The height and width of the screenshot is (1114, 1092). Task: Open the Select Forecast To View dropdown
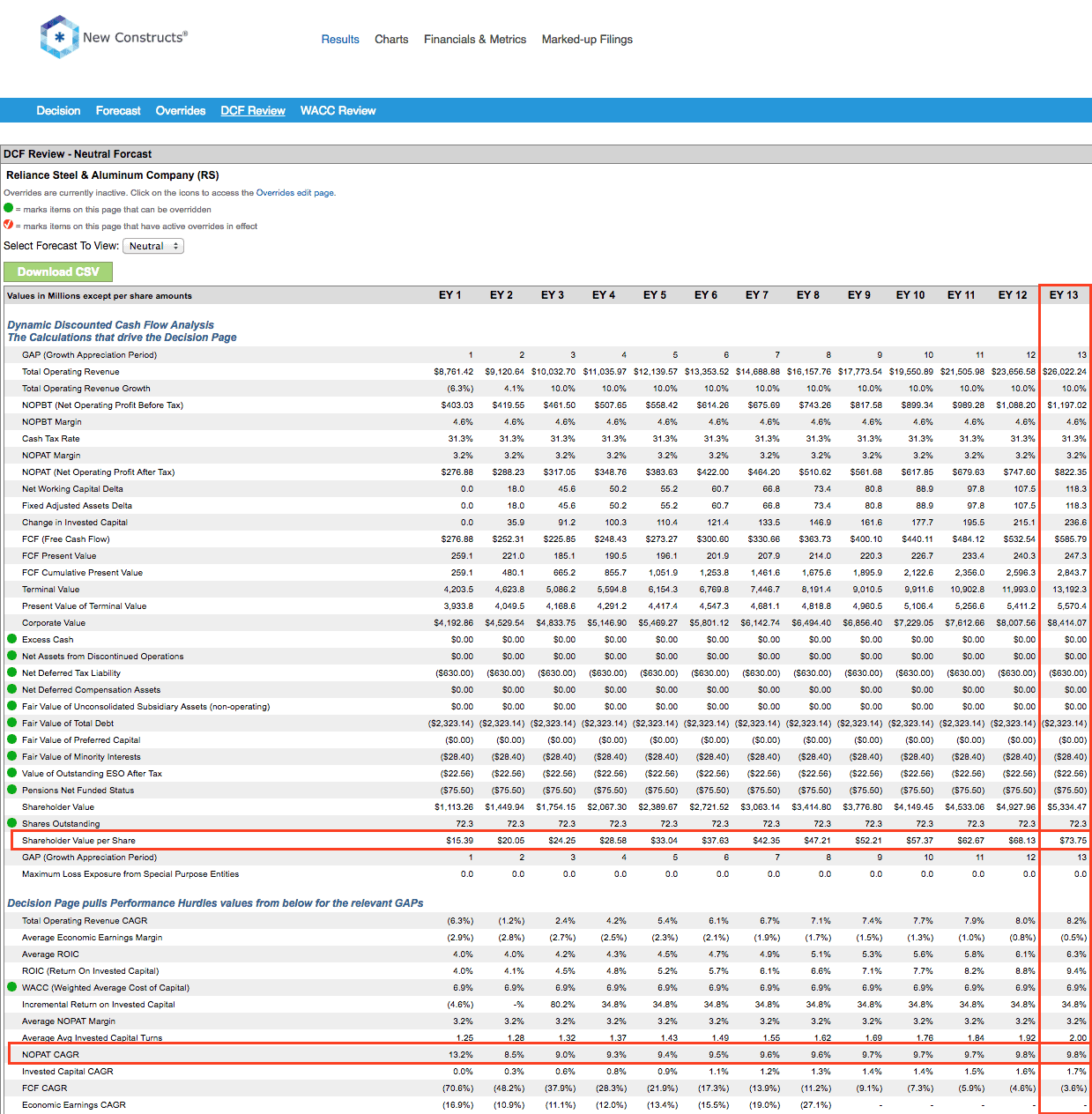click(x=153, y=246)
